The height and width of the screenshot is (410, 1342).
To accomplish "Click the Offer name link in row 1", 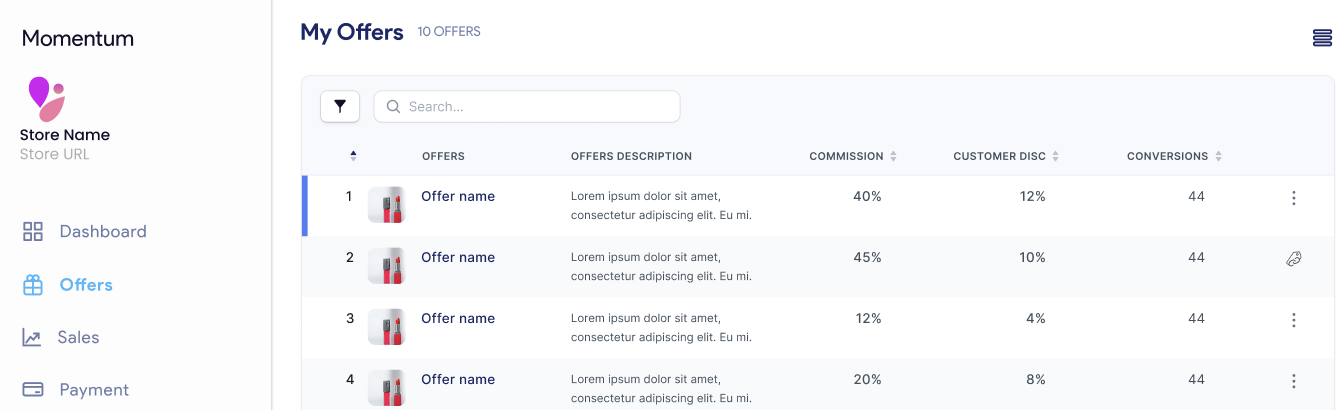I will (x=458, y=197).
